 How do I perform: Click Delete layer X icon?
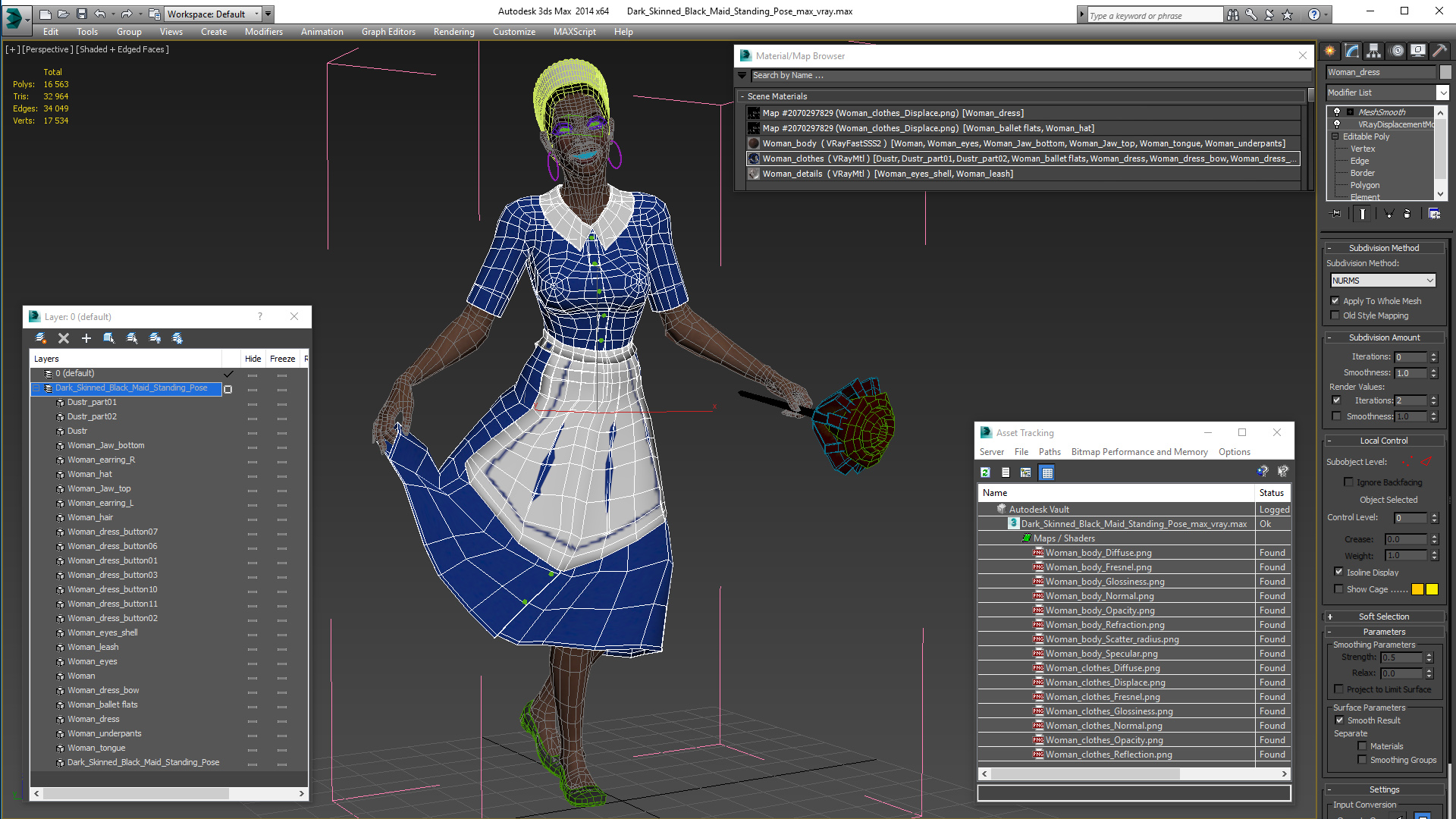pyautogui.click(x=64, y=338)
